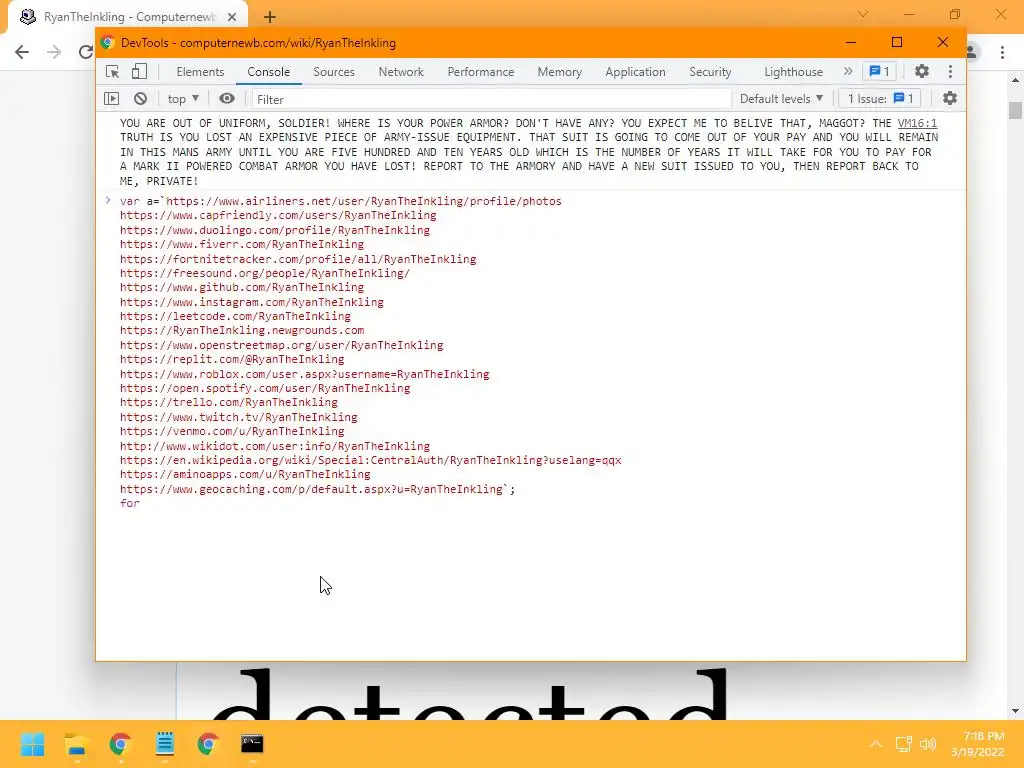
Task: Open the Lighthouse tab
Action: tap(793, 72)
